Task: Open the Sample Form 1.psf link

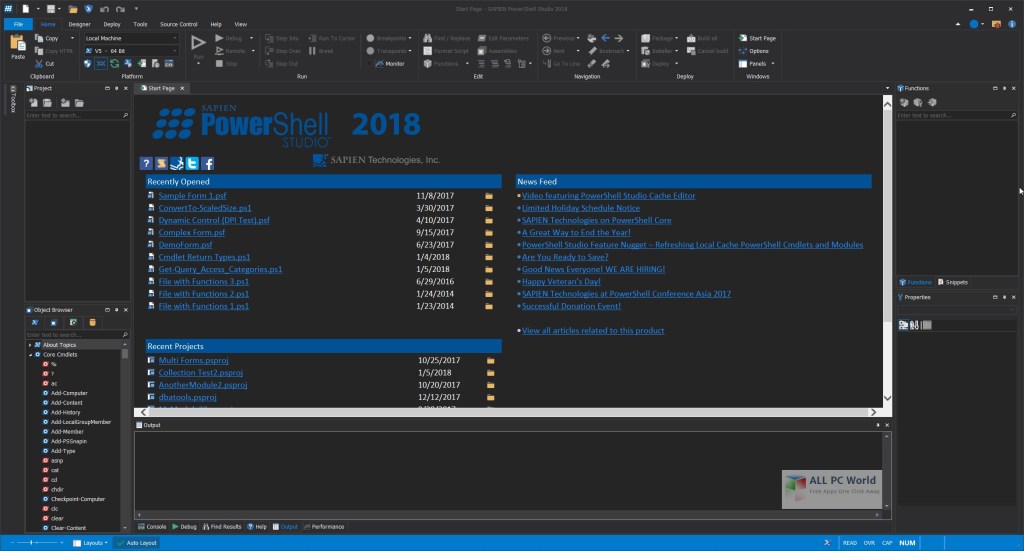Action: (192, 196)
